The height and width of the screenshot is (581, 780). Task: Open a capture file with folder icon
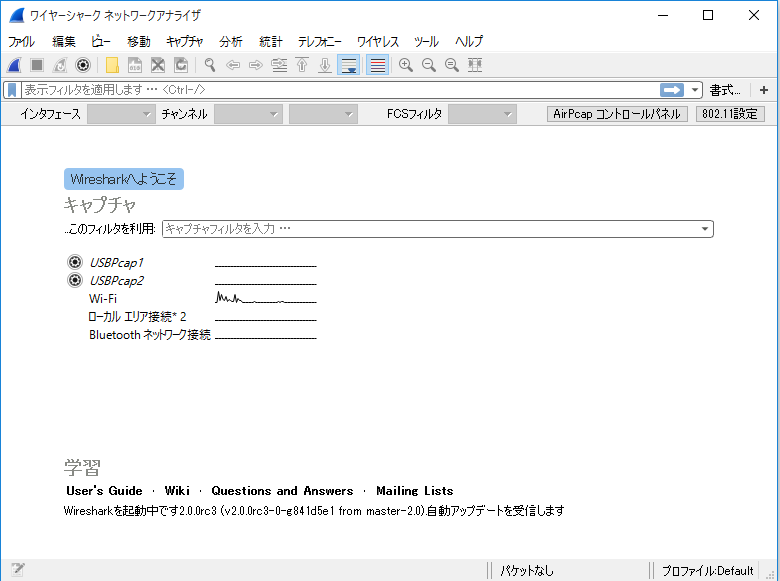[112, 65]
